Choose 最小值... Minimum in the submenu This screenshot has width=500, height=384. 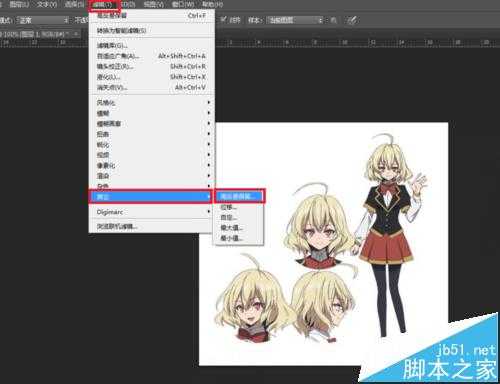coord(239,238)
